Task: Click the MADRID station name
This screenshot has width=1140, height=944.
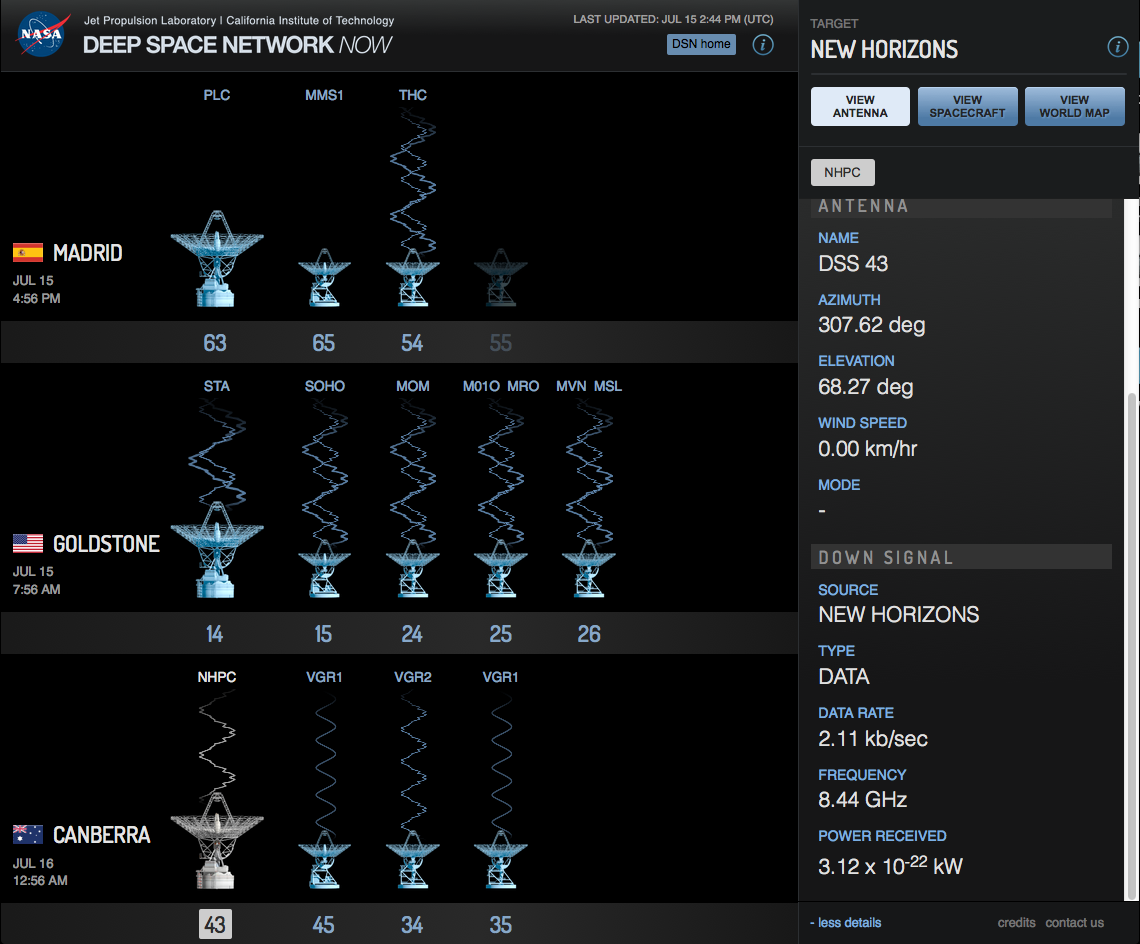Action: pos(87,253)
